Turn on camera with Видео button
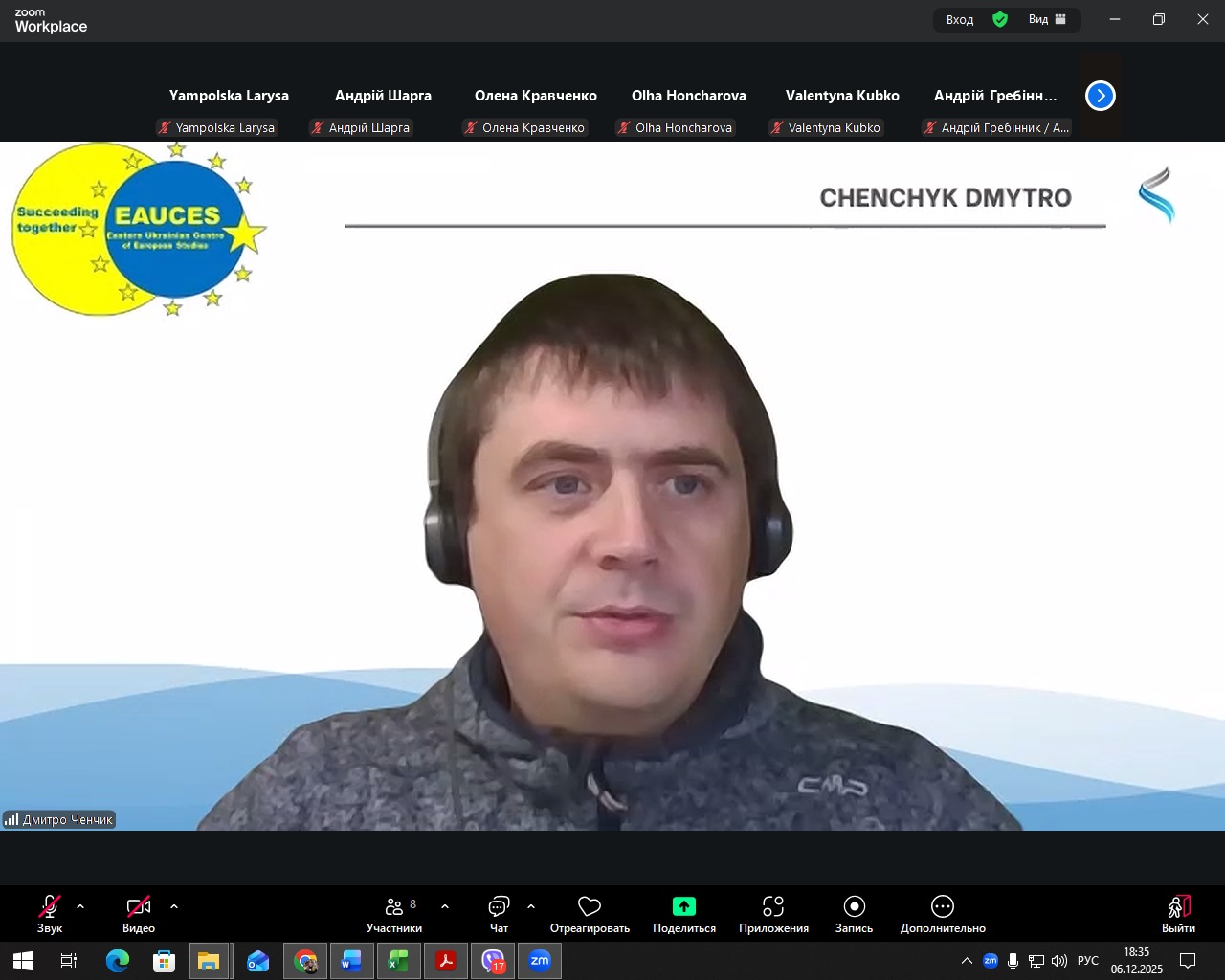The height and width of the screenshot is (980, 1225). [139, 913]
